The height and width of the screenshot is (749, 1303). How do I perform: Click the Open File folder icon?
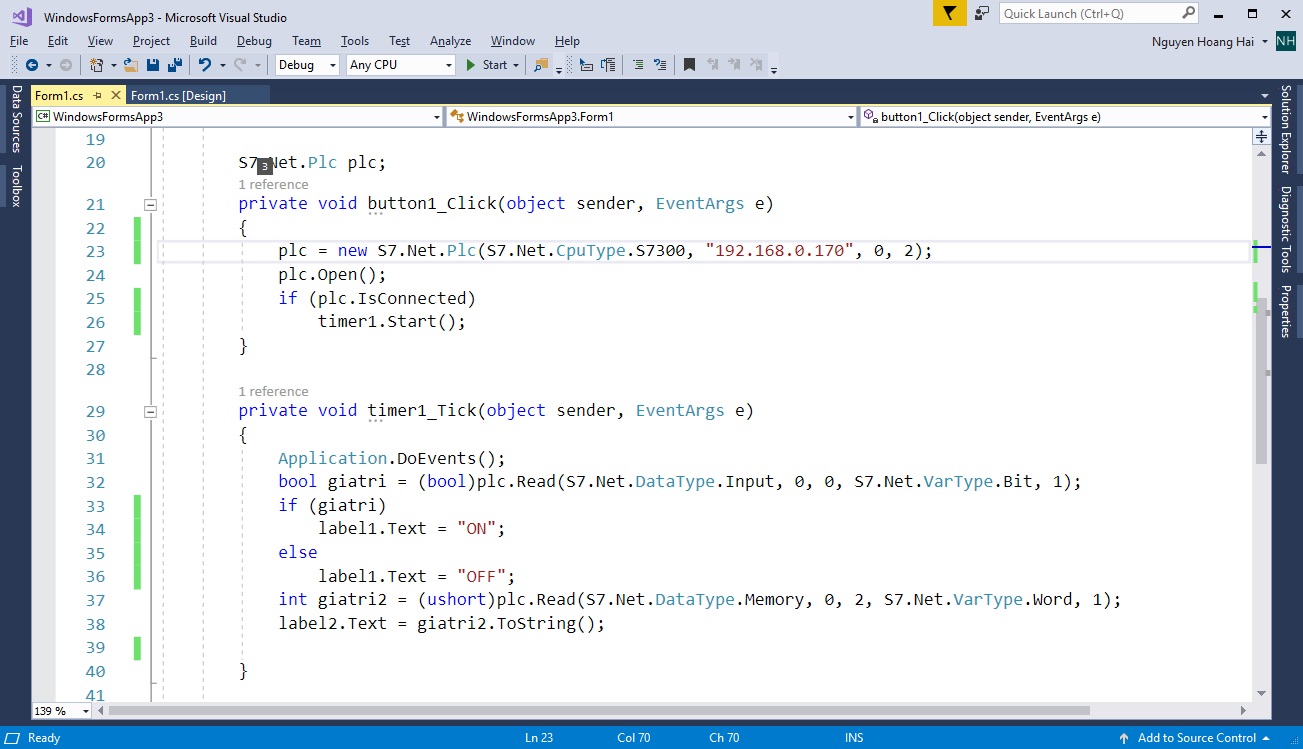tap(132, 65)
